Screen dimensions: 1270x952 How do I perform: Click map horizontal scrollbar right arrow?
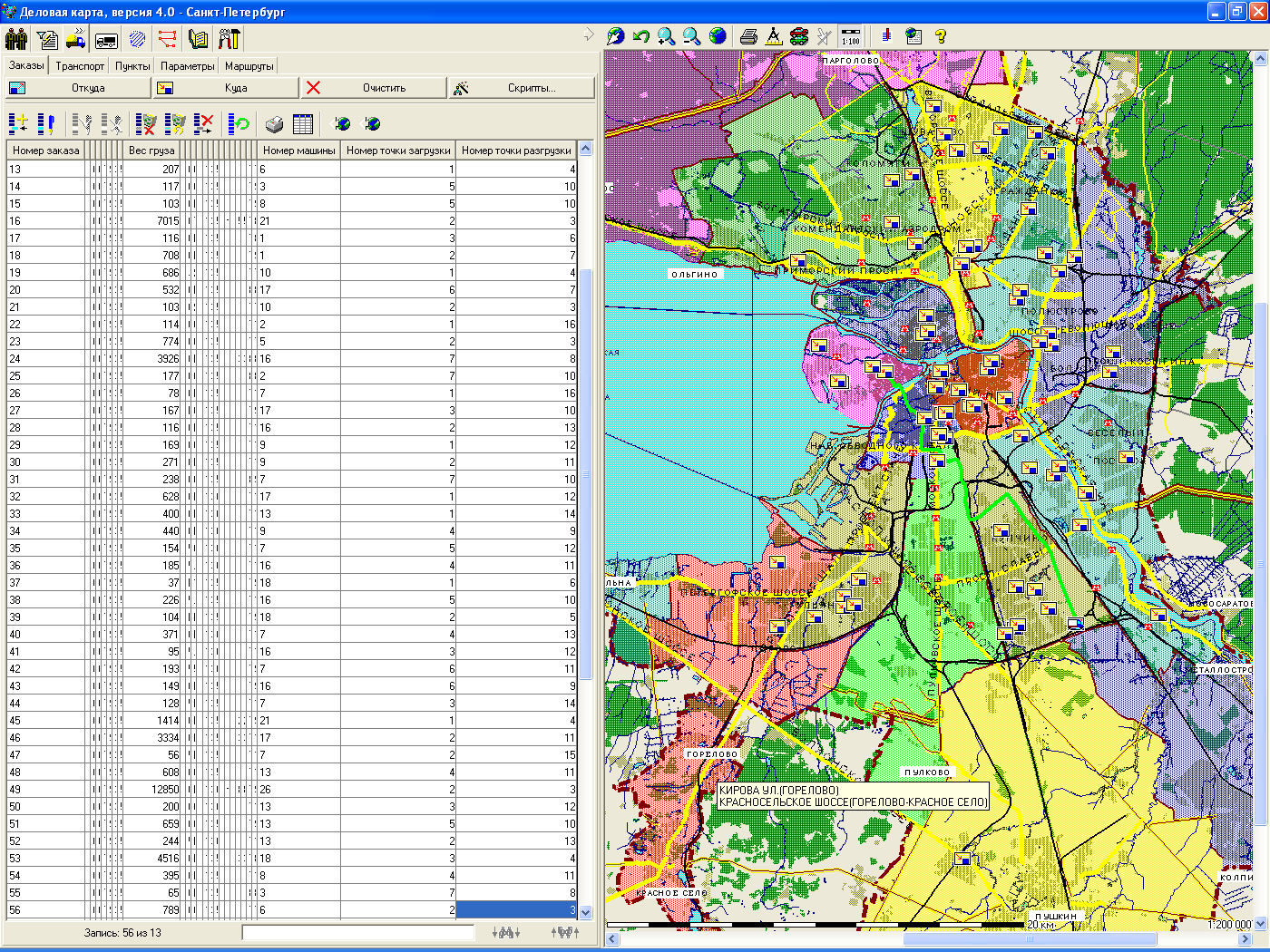[1246, 939]
